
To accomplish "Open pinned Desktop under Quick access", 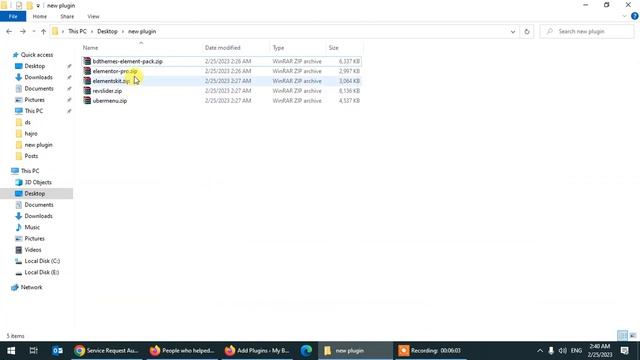I will coord(35,66).
